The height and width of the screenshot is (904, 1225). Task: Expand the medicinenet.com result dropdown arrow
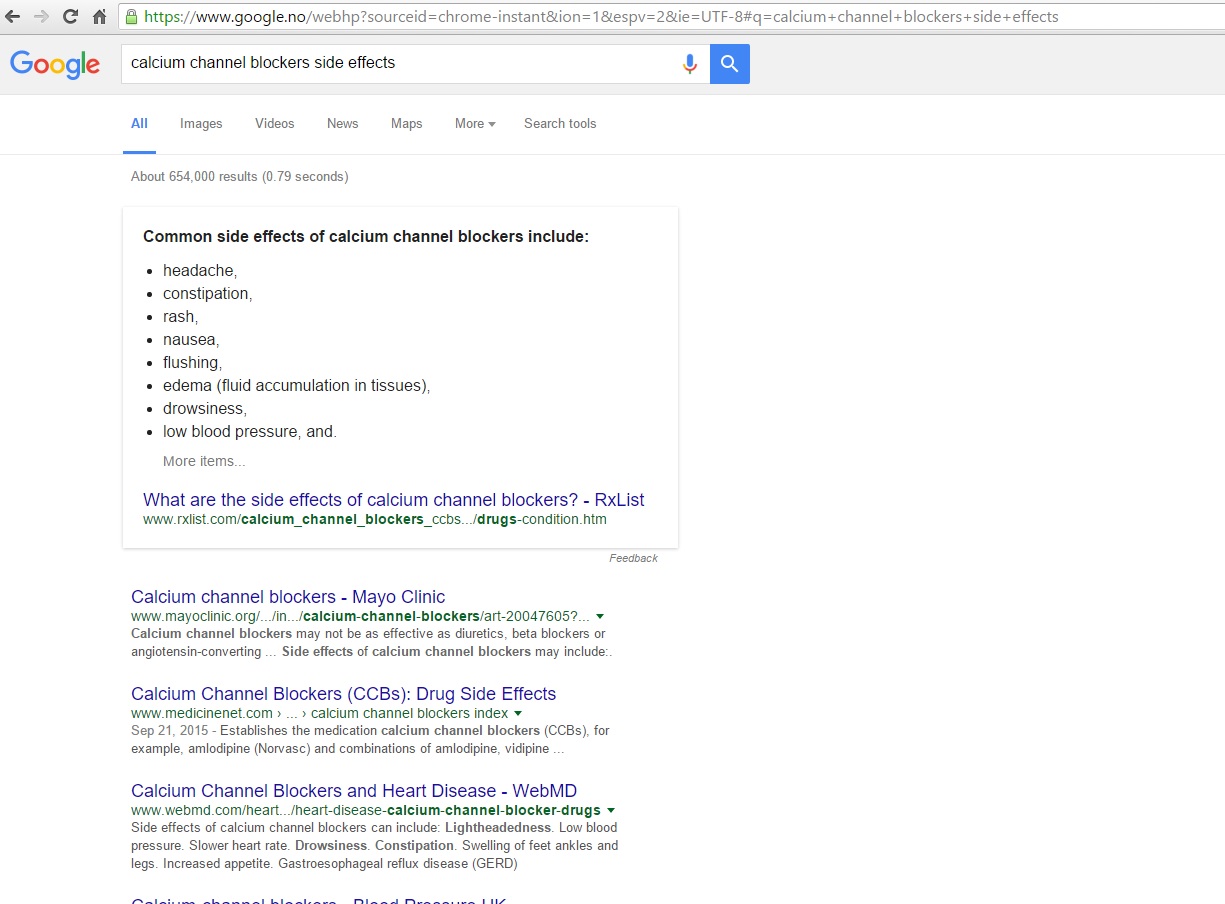click(x=518, y=714)
